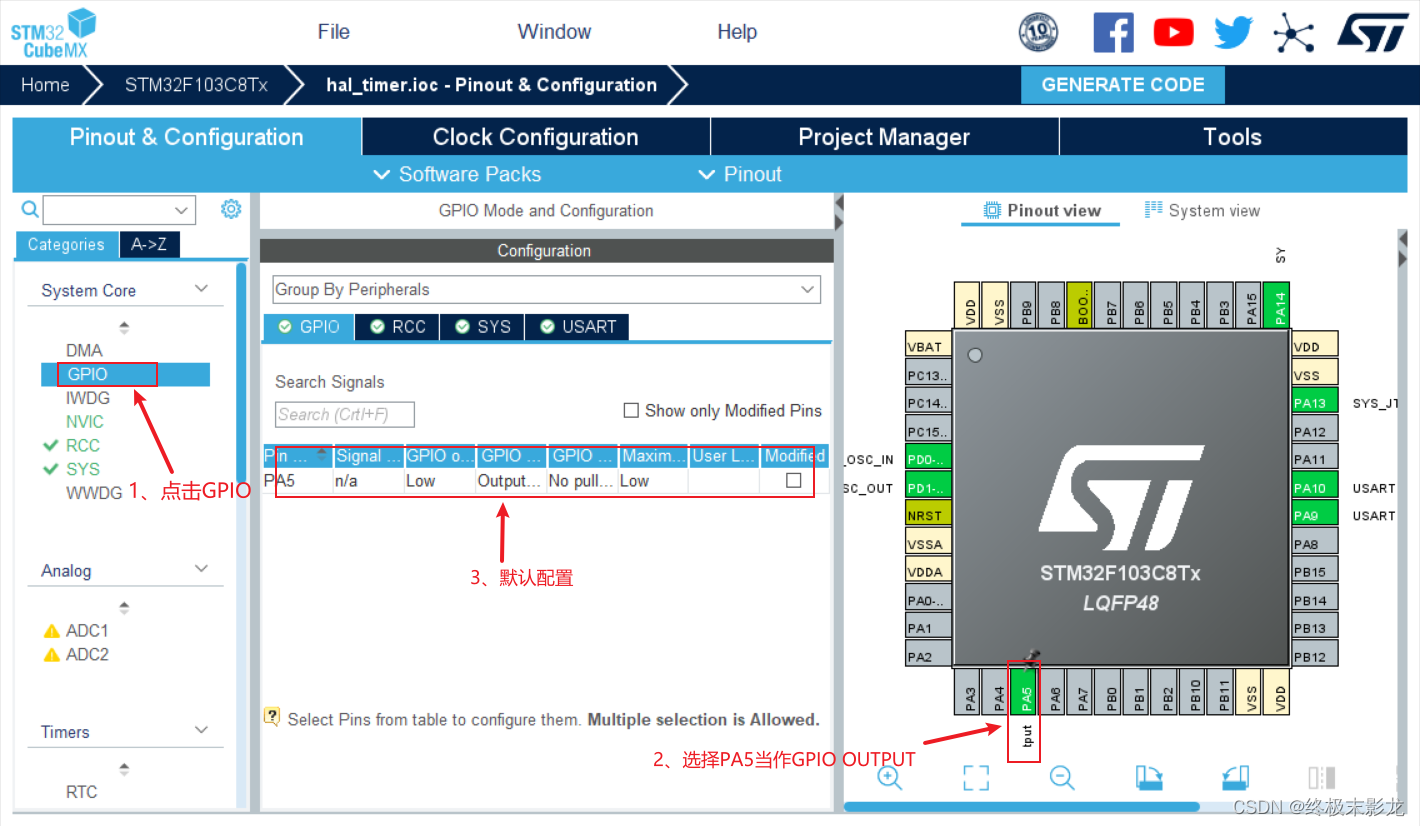Rotate the chip clockwise
Screen dimensions: 1420x826
[x=1149, y=777]
